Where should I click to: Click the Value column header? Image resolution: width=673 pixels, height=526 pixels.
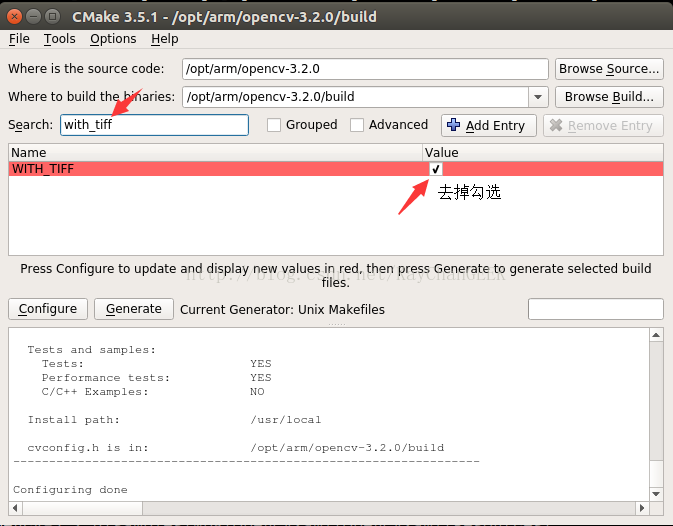(x=543, y=152)
